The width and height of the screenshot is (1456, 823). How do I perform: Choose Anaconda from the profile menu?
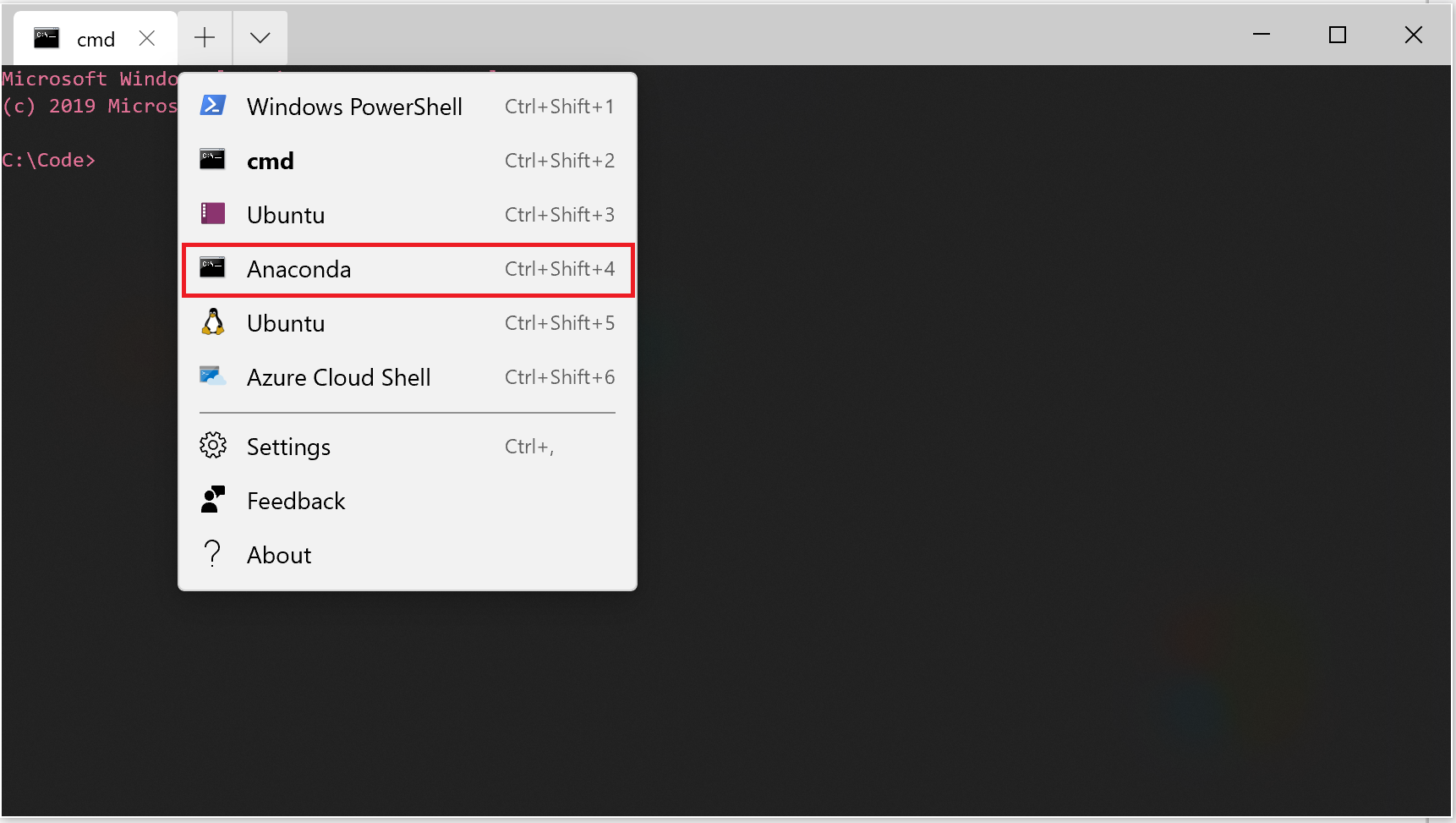408,270
